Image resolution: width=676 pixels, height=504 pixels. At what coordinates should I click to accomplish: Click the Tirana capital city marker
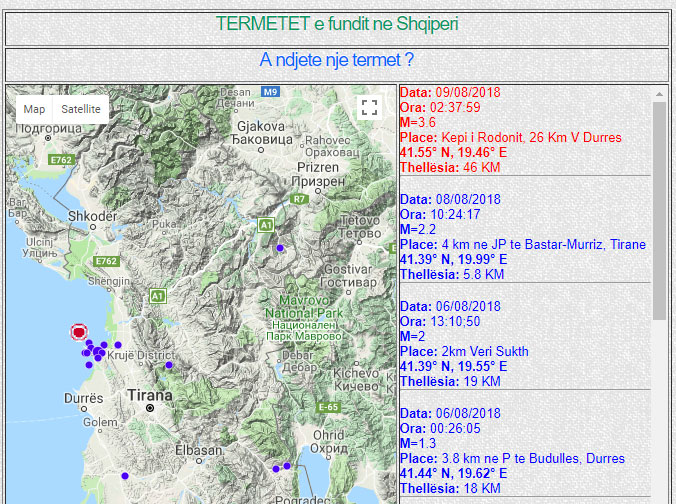tap(150, 408)
